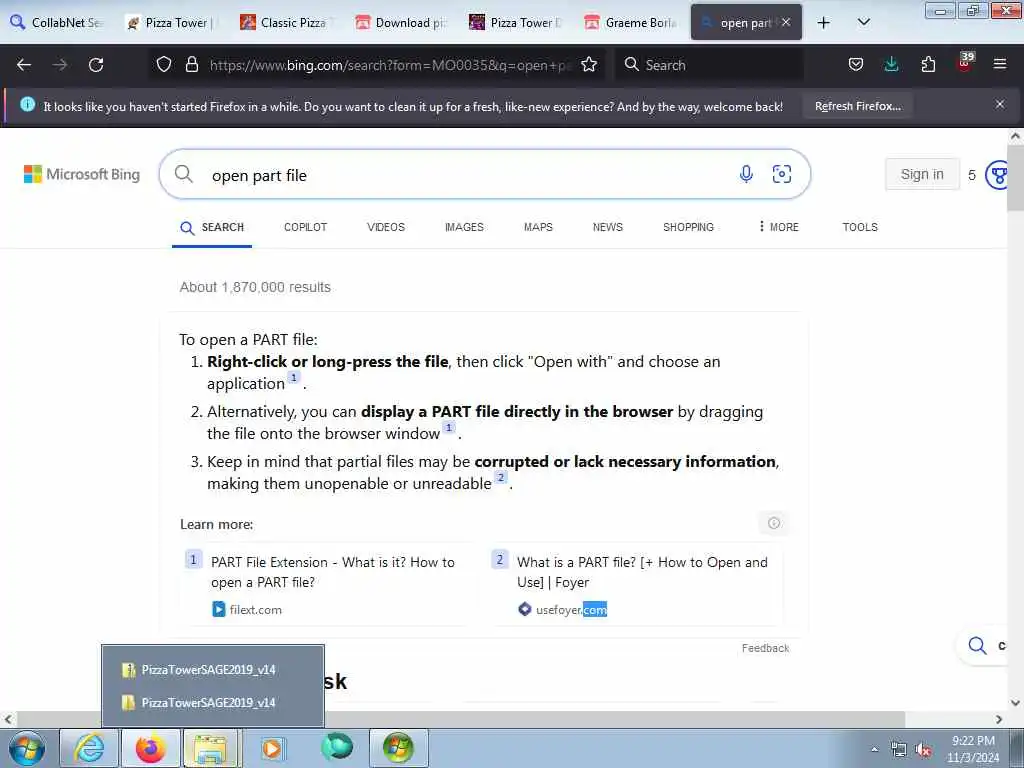Close the open part file tab

click(x=786, y=22)
